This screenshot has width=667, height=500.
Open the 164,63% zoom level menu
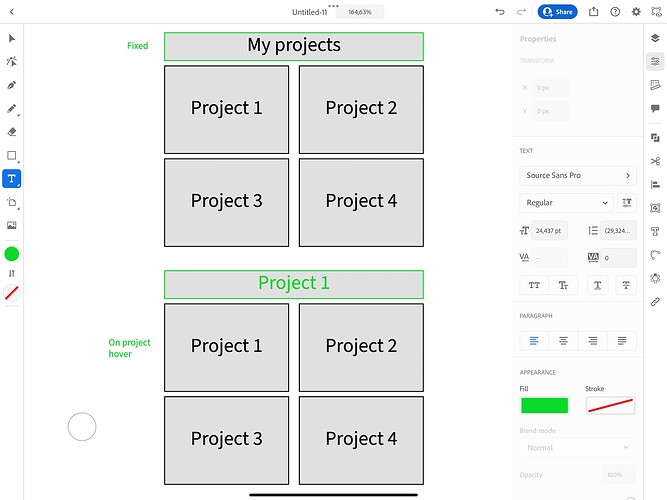360,12
